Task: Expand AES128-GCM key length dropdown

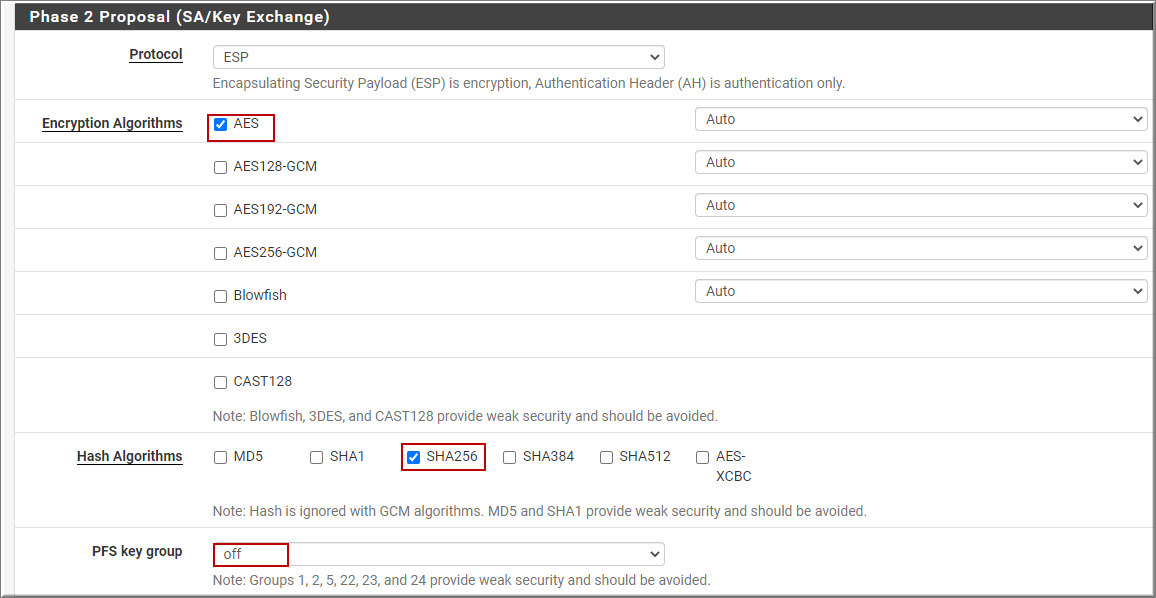Action: [921, 162]
